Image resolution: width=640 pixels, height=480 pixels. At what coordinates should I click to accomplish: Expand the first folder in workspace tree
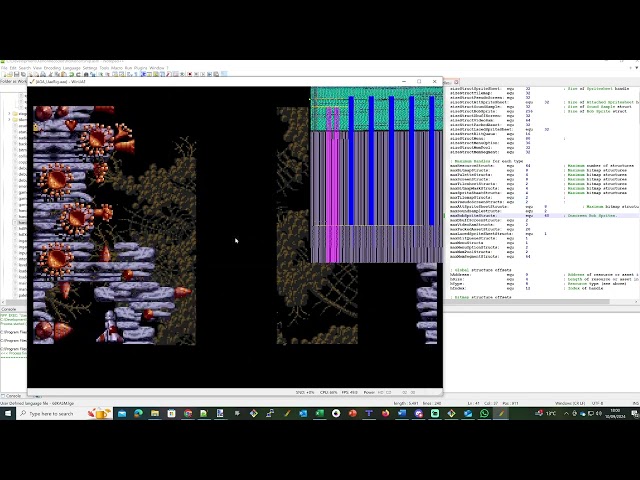pyautogui.click(x=9, y=113)
